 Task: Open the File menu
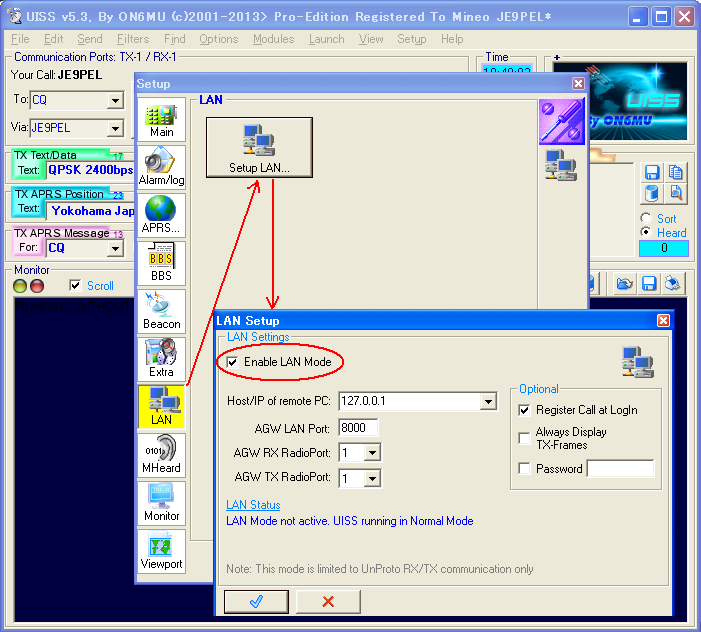(20, 39)
